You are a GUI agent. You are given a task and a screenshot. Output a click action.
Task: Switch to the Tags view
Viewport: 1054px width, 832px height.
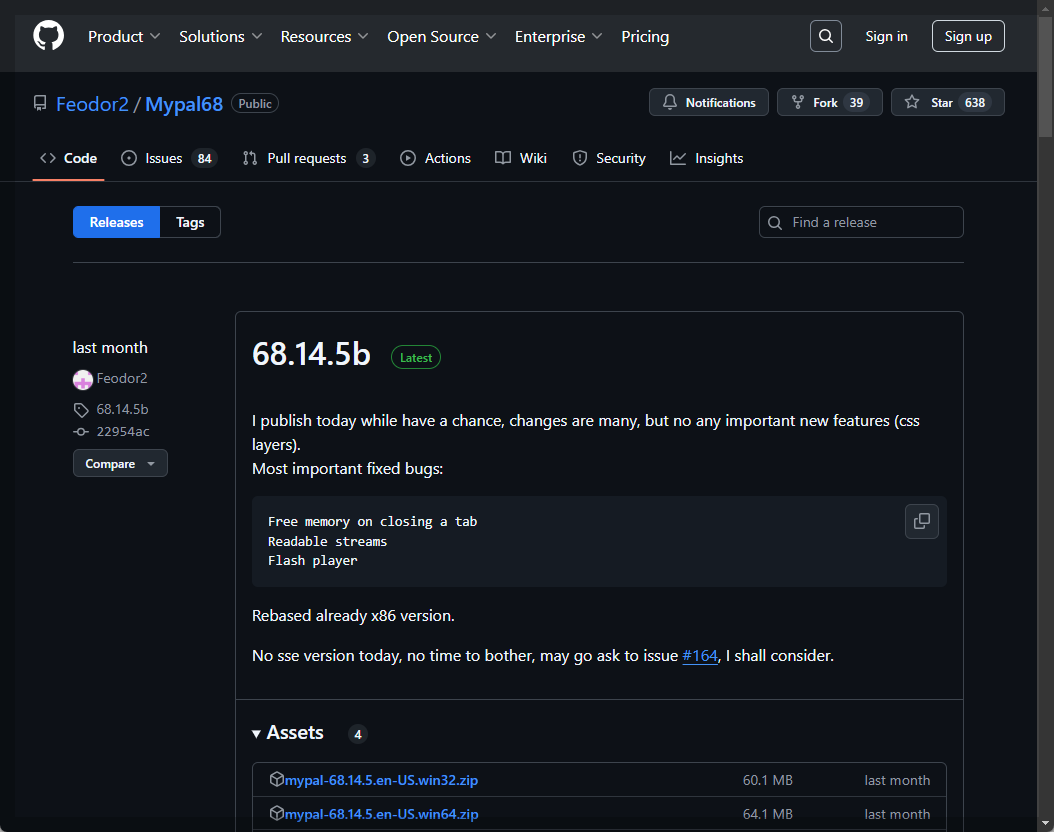tap(190, 222)
